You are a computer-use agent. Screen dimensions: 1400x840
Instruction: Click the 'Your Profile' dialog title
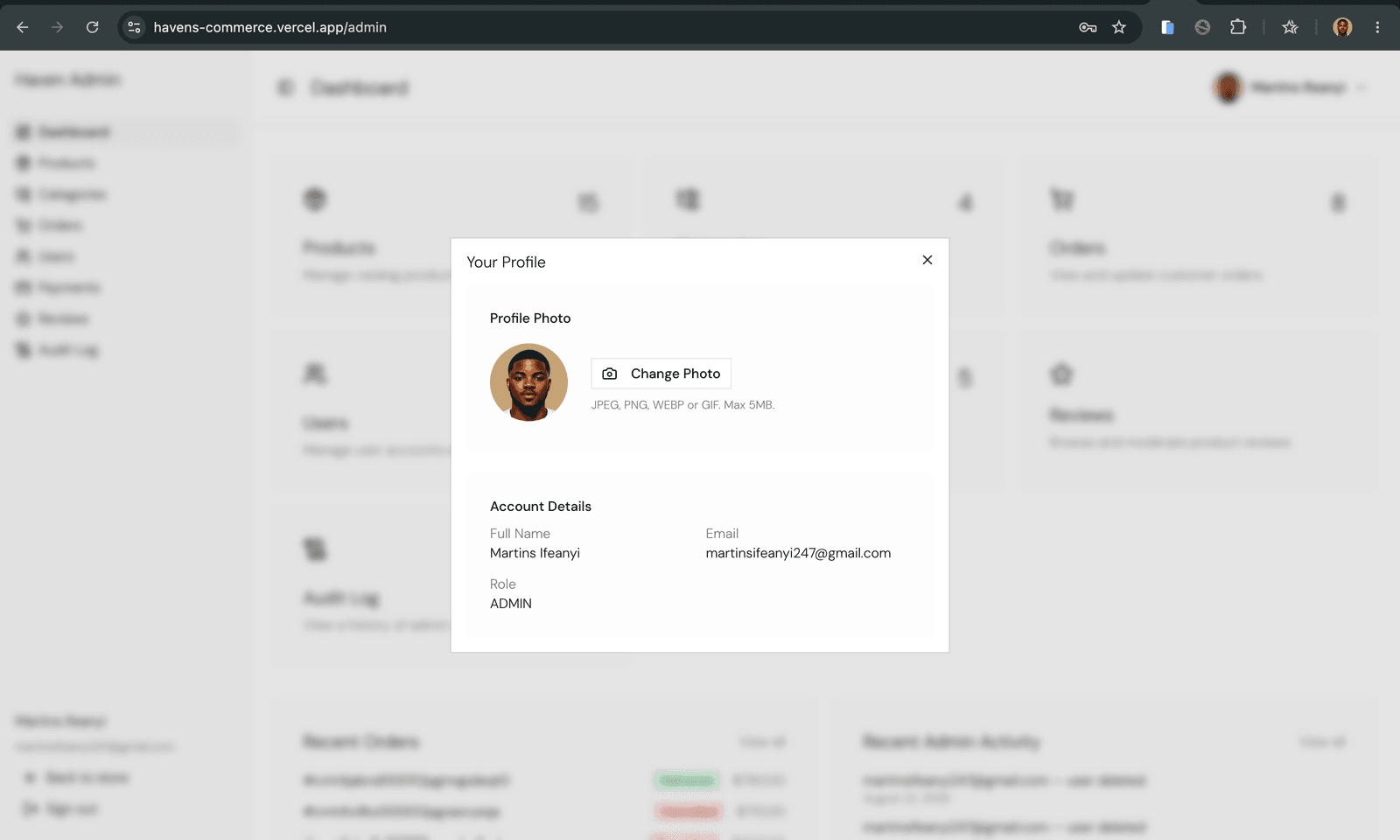tap(506, 262)
